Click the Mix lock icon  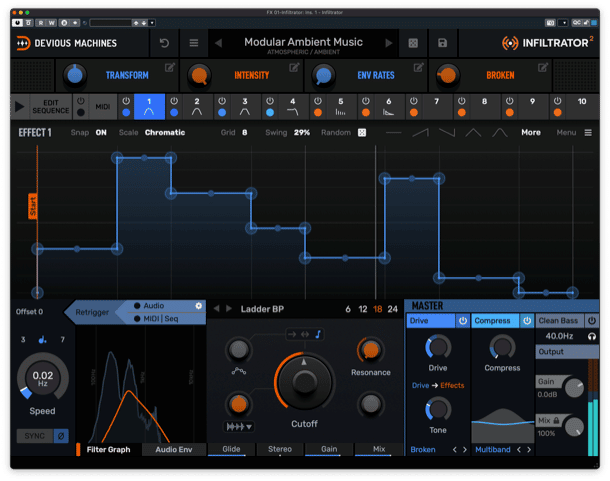556,420
